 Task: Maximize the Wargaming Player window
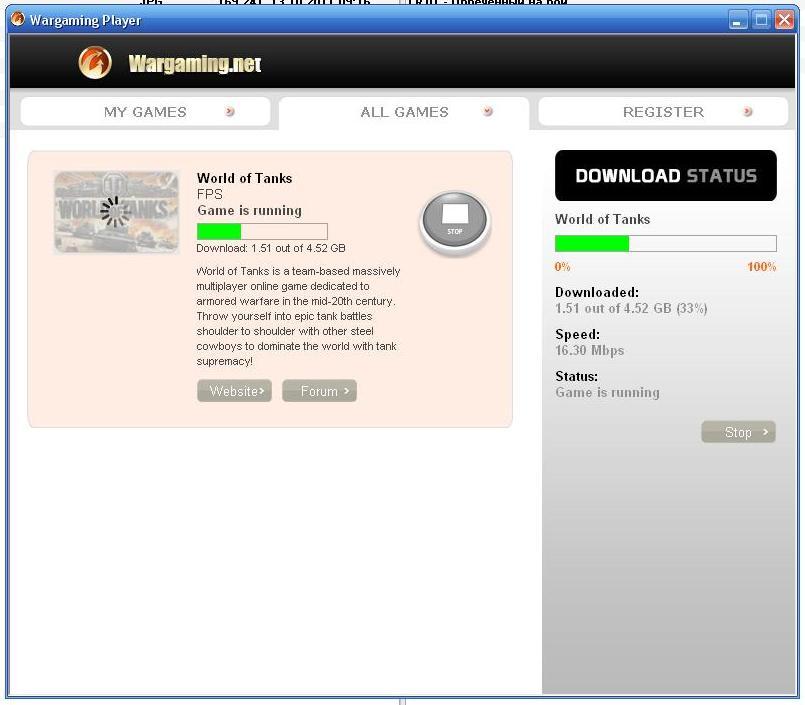click(x=761, y=21)
